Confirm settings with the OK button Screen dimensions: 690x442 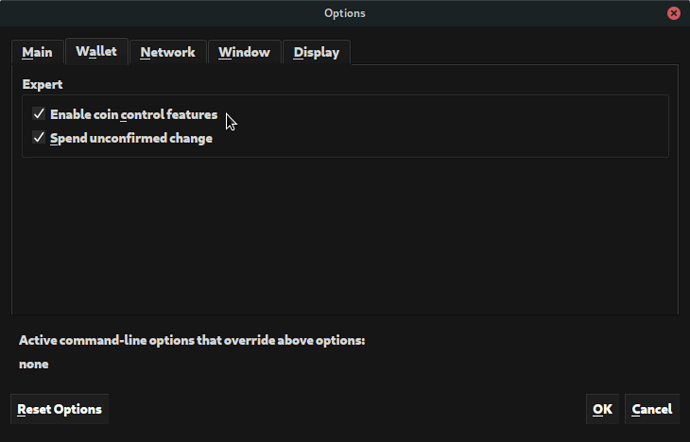coord(602,409)
